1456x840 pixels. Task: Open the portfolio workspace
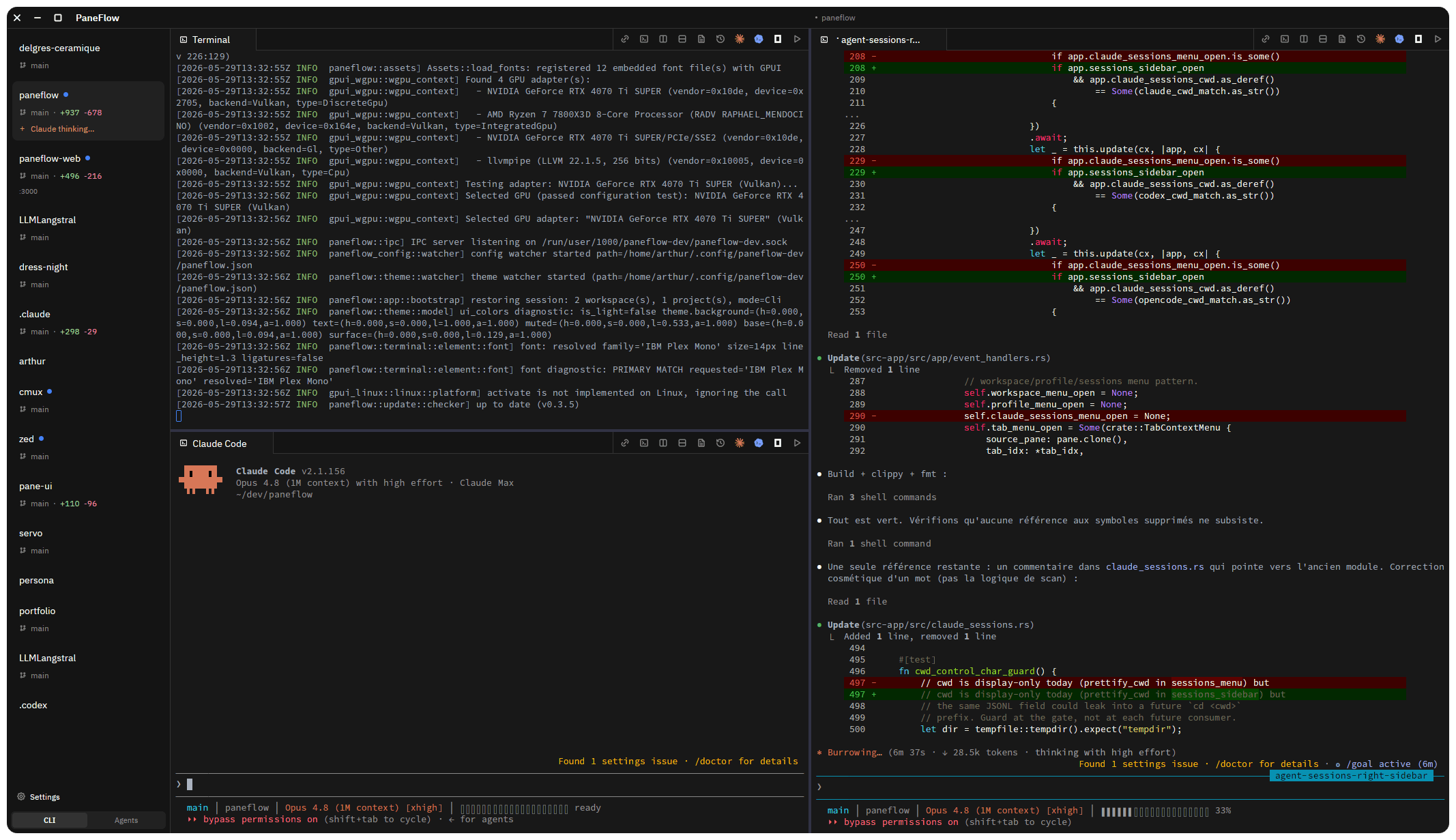point(88,619)
